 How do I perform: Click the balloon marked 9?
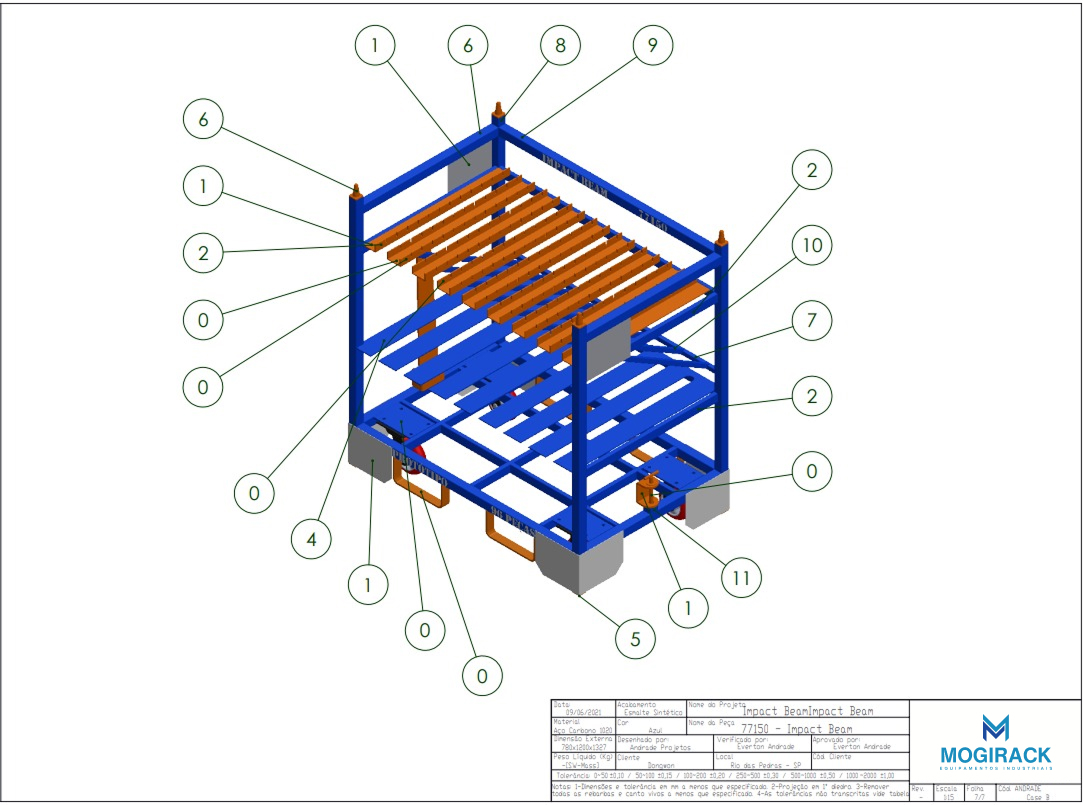pos(653,45)
